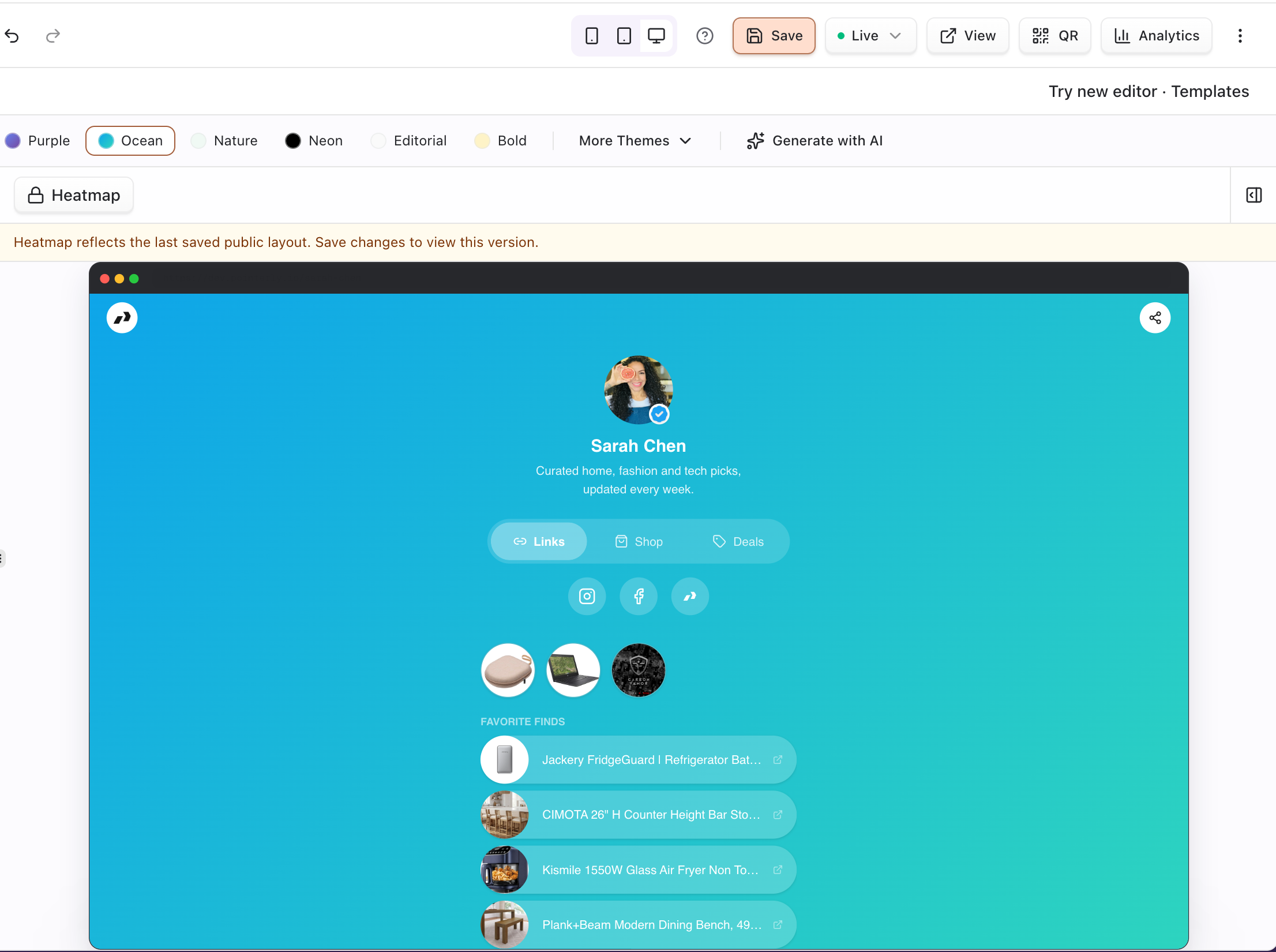Expand the More Themes dropdown
This screenshot has width=1276, height=952.
click(x=635, y=141)
